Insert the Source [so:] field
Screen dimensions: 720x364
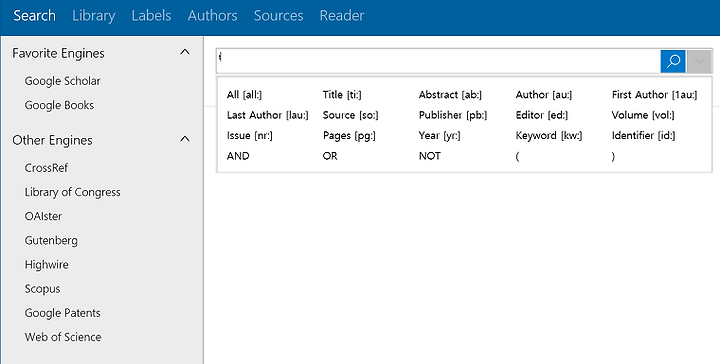pos(350,115)
